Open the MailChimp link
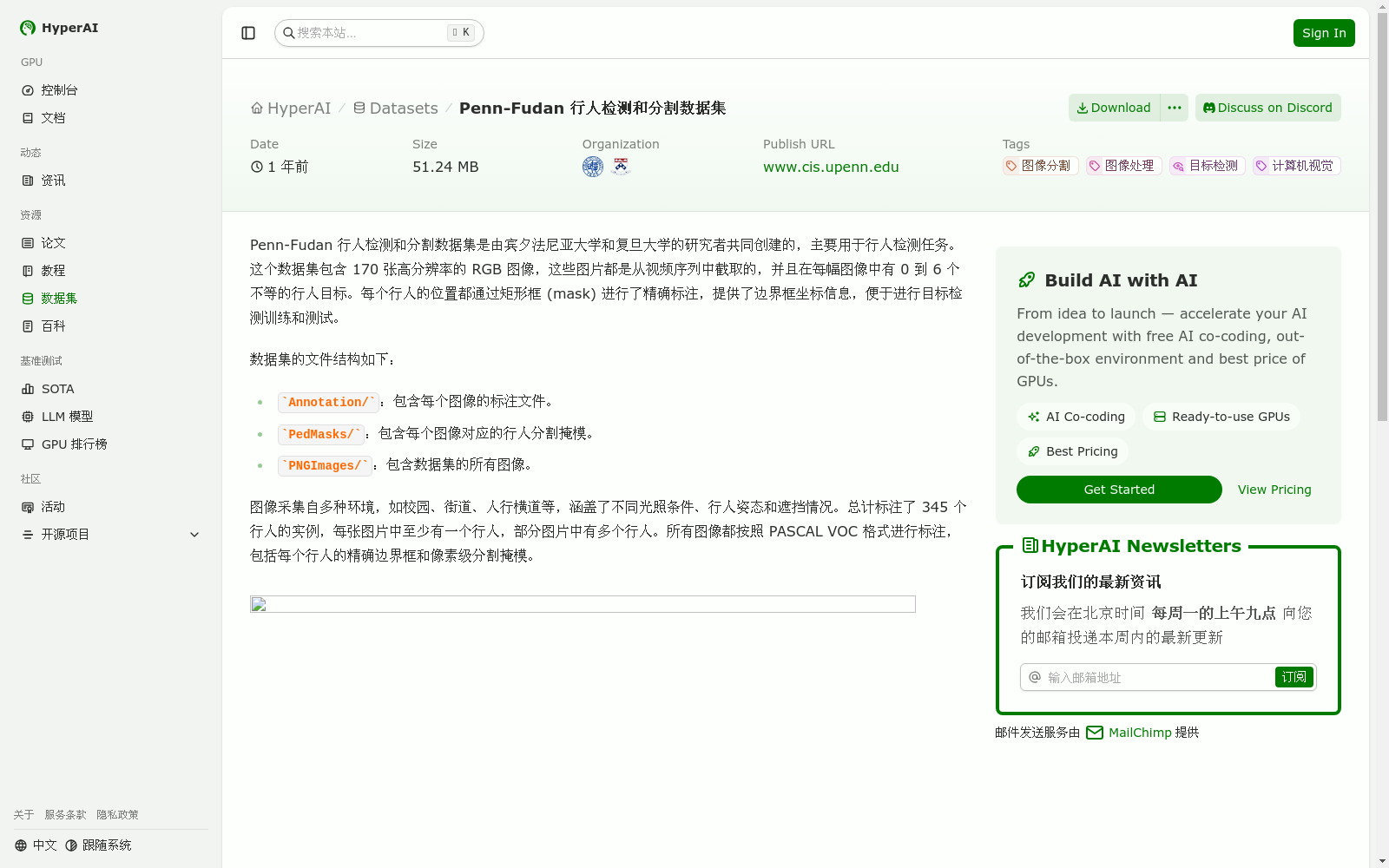 click(x=1140, y=733)
